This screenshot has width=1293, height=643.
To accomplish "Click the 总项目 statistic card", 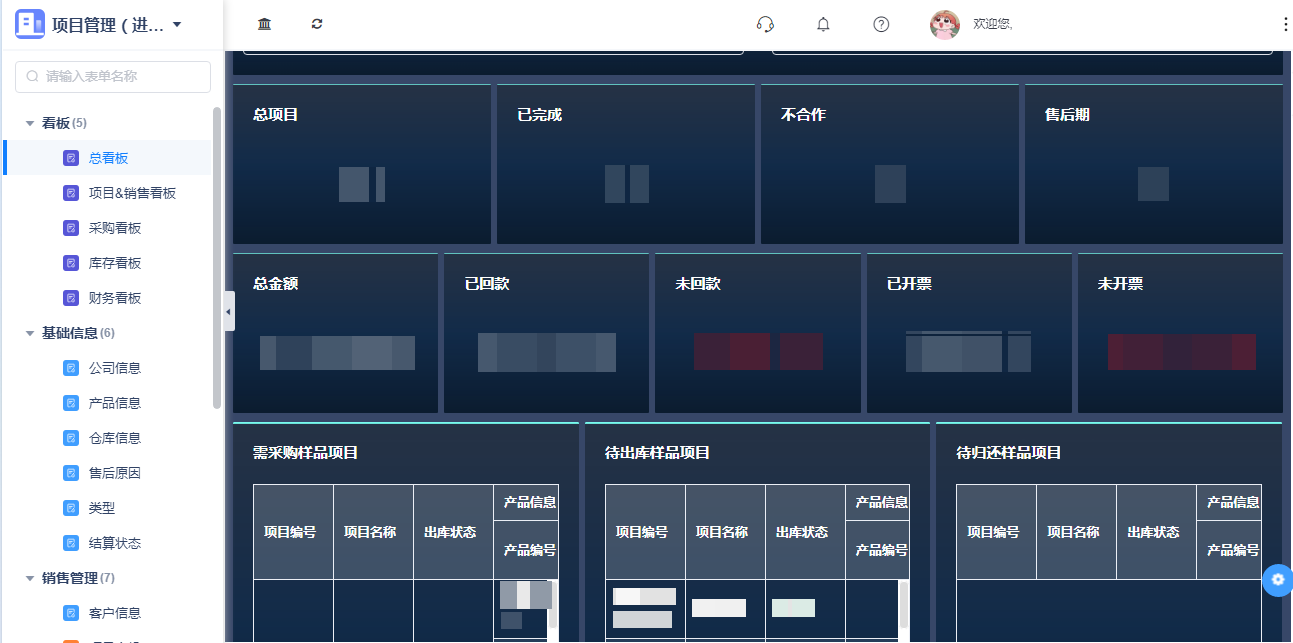I will coord(362,164).
